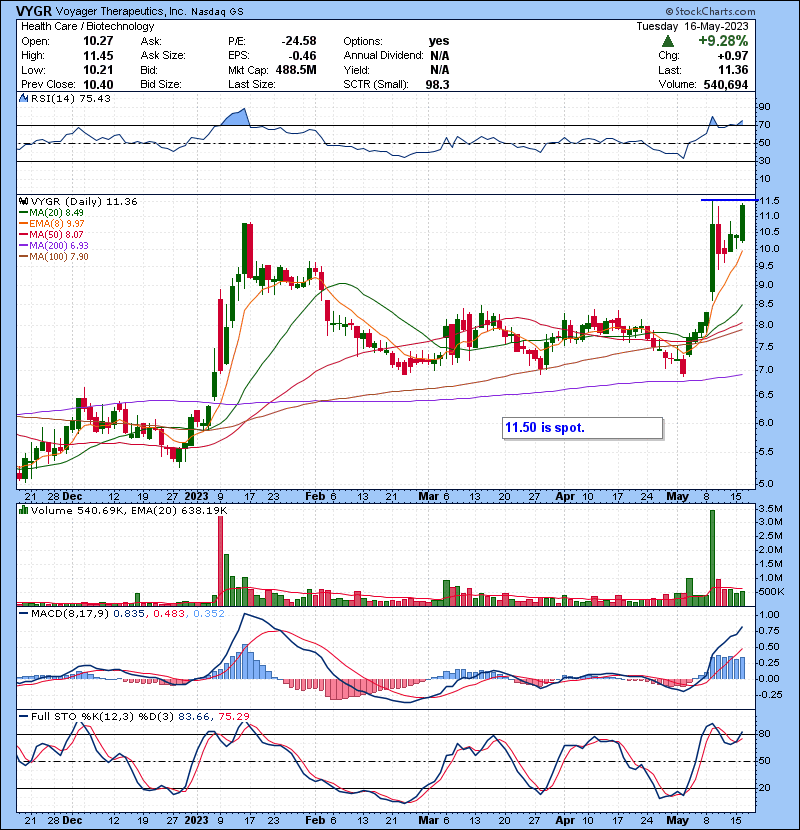Click the latest green candlestick on price chart
The width and height of the screenshot is (800, 830).
(743, 222)
